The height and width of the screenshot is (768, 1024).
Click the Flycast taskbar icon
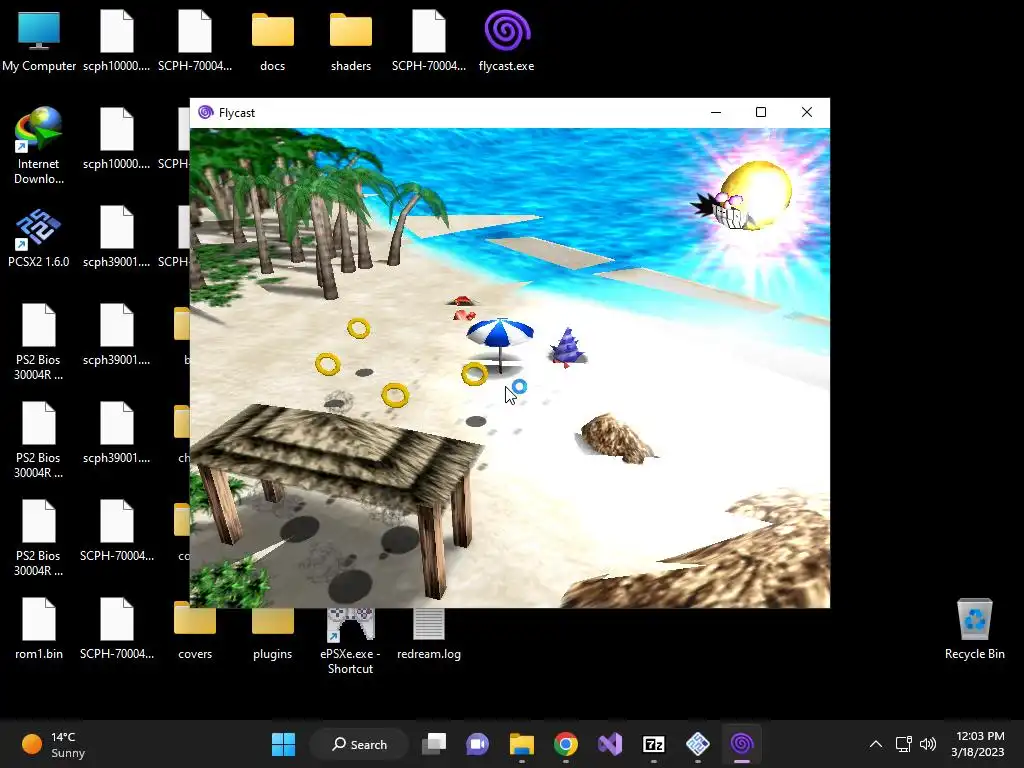[x=742, y=744]
